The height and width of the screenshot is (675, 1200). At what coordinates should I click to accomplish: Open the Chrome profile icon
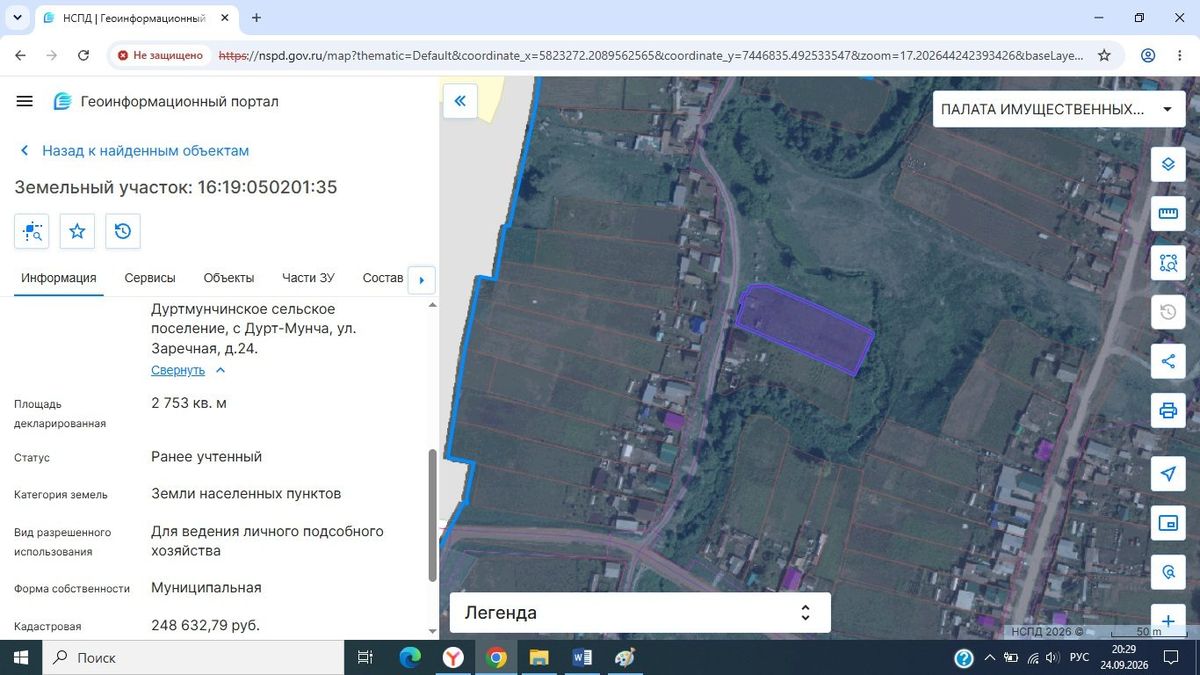coord(1148,56)
